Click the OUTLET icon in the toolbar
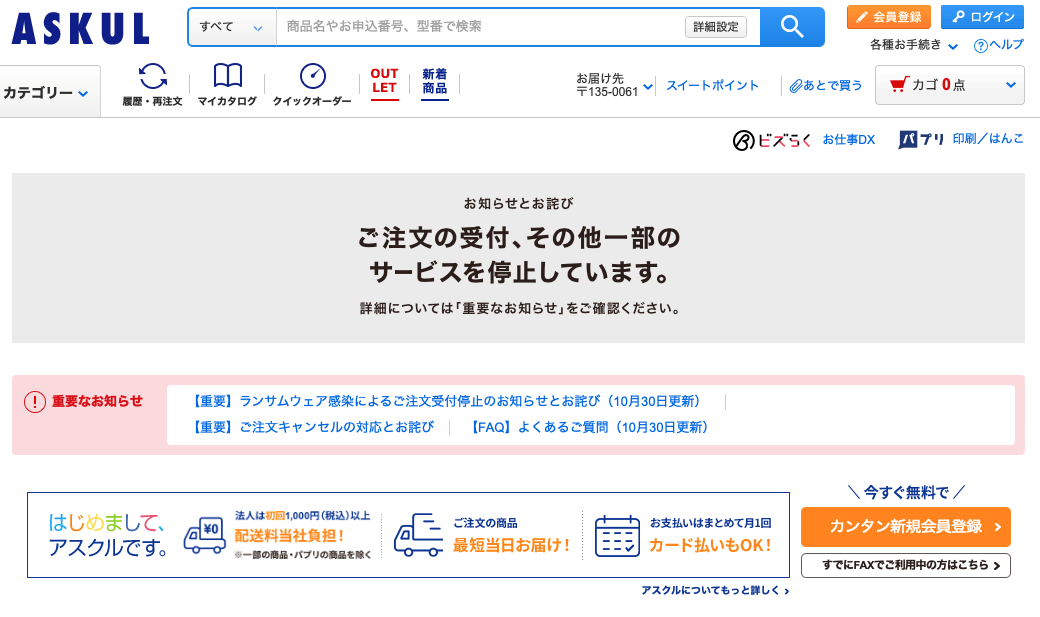 pyautogui.click(x=384, y=82)
